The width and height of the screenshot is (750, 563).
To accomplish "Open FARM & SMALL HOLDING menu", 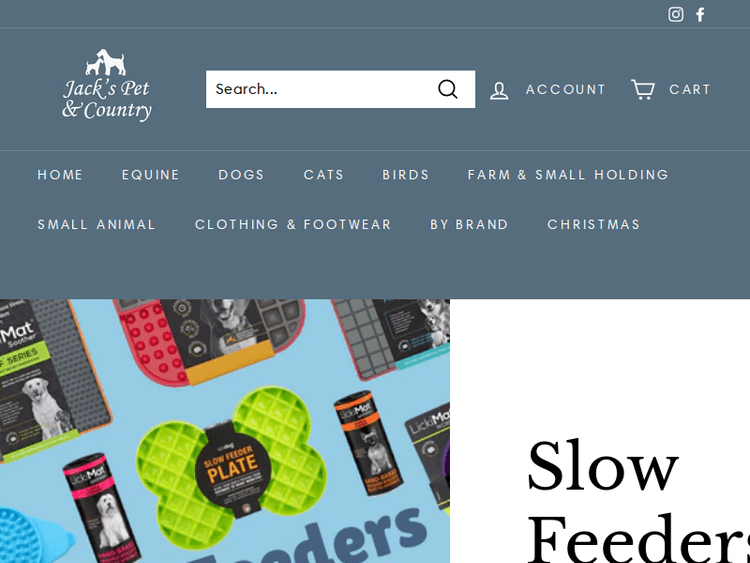I will click(x=568, y=175).
